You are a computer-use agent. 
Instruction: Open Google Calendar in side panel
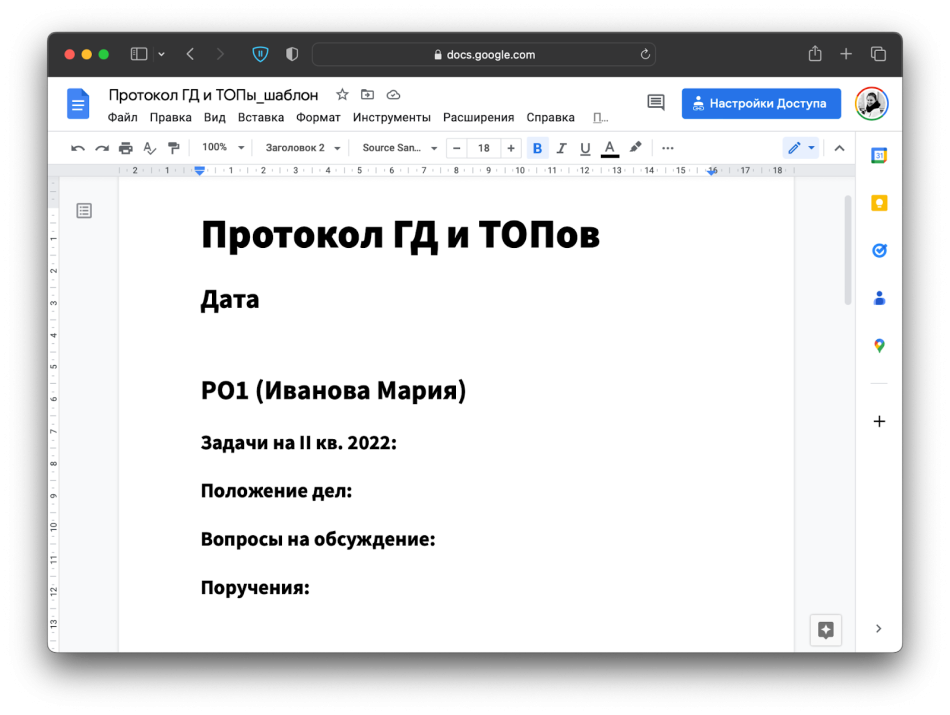tap(879, 156)
